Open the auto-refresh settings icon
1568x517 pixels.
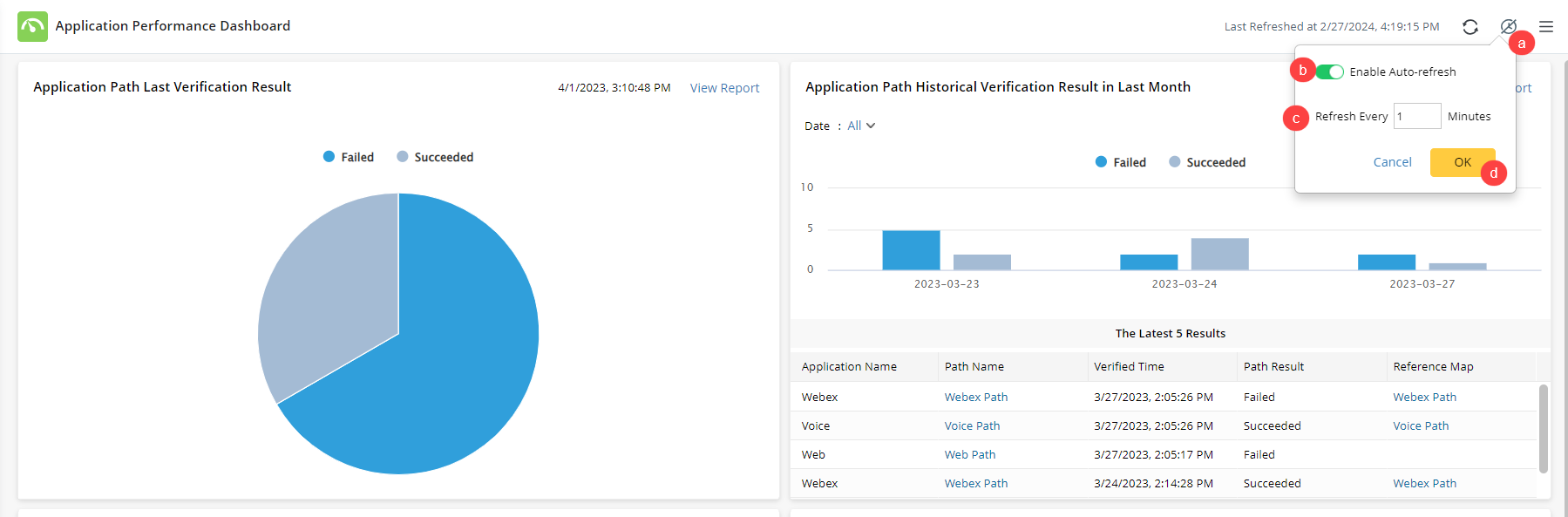tap(1508, 27)
